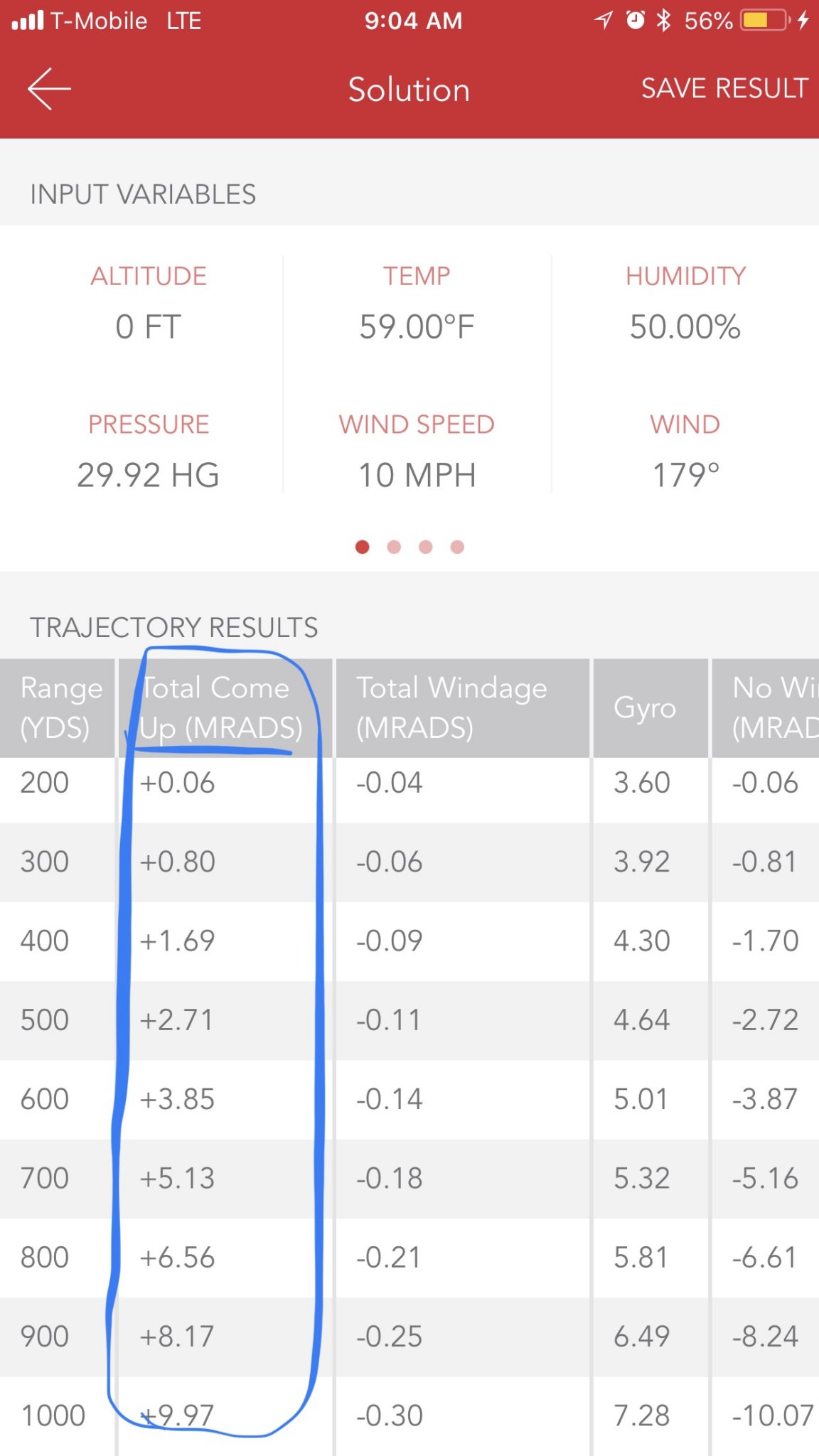
Task: Tap the Total Windage column header
Action: click(x=452, y=708)
